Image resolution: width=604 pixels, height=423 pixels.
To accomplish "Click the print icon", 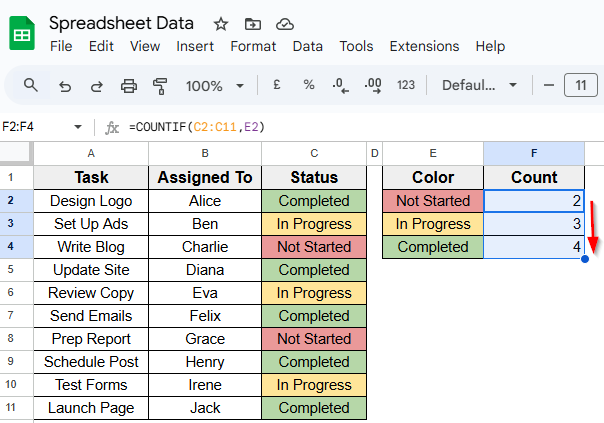I will pos(129,86).
